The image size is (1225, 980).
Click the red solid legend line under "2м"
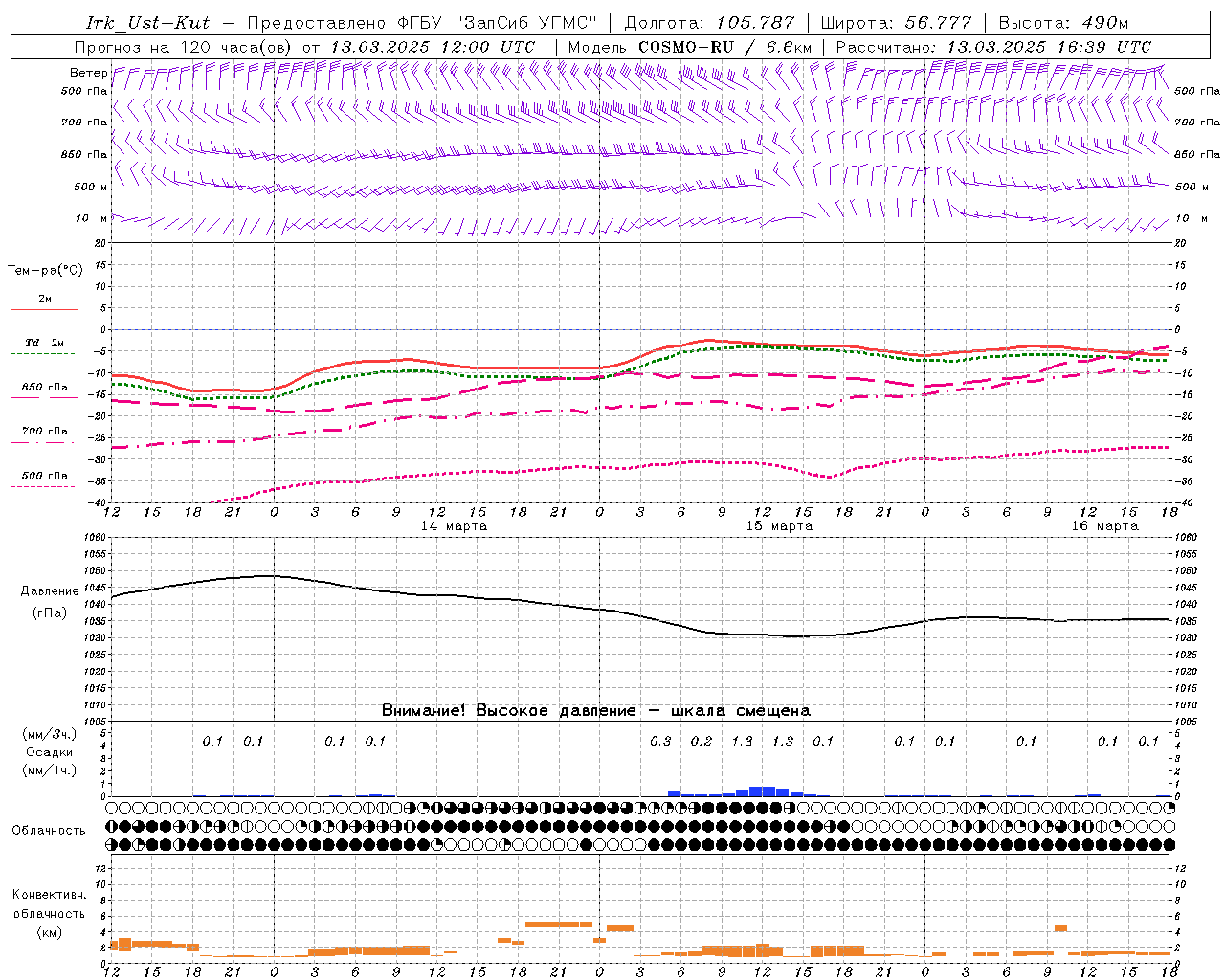click(x=44, y=309)
